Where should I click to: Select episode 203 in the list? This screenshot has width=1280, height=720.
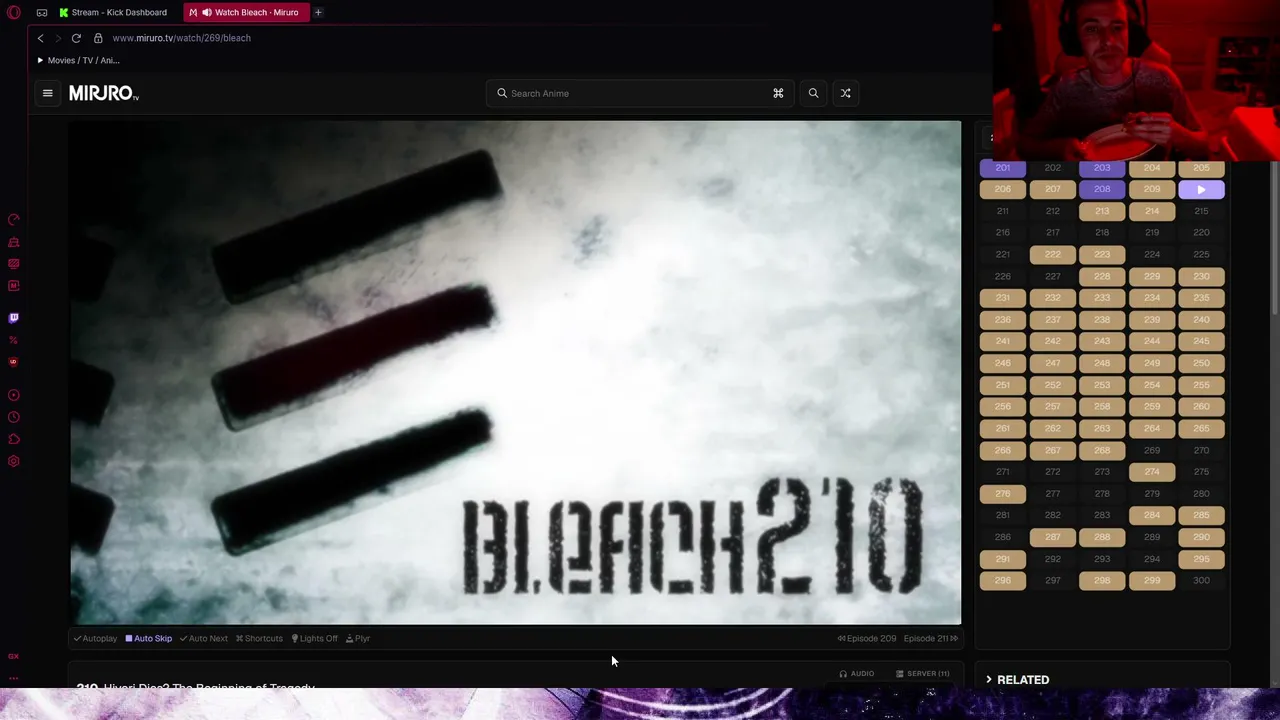(x=1102, y=167)
